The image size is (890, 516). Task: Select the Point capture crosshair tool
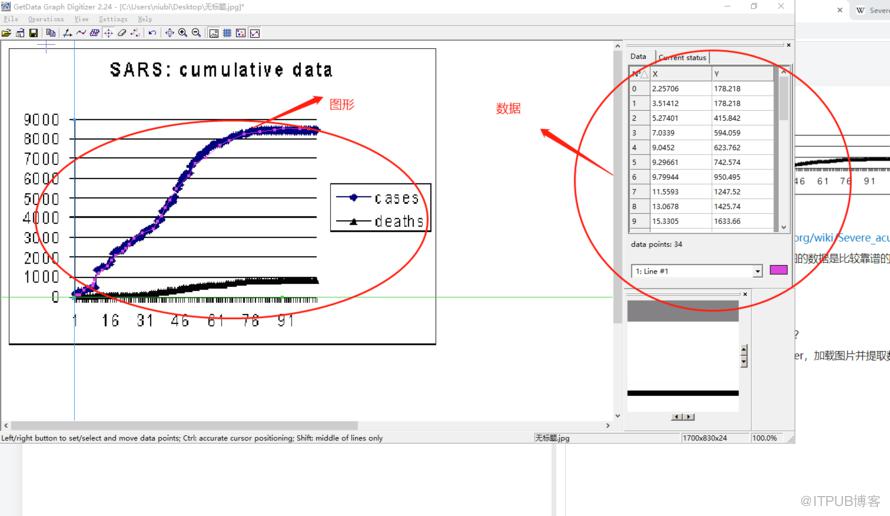tap(108, 33)
